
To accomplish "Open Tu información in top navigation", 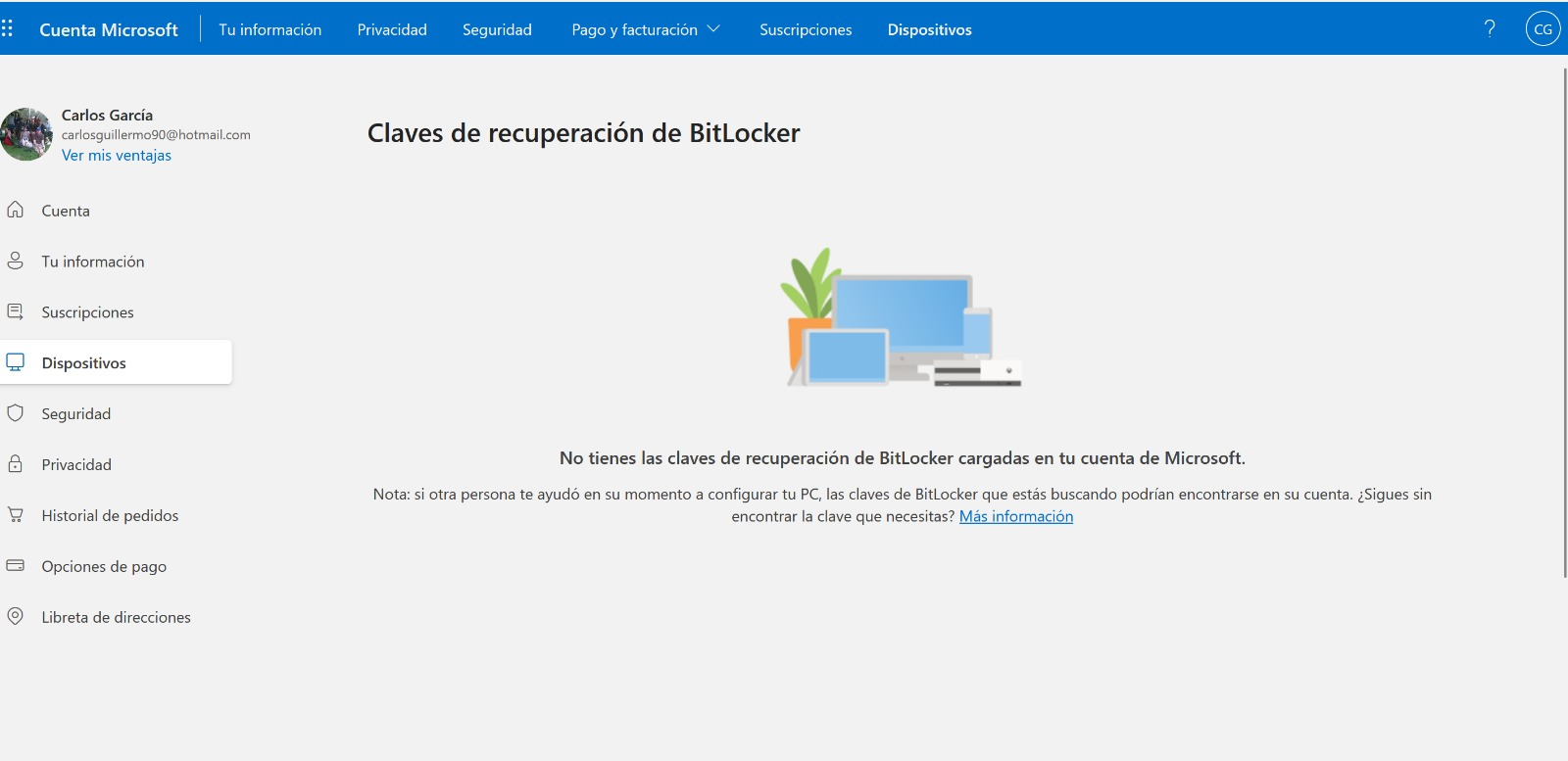I will pos(270,29).
